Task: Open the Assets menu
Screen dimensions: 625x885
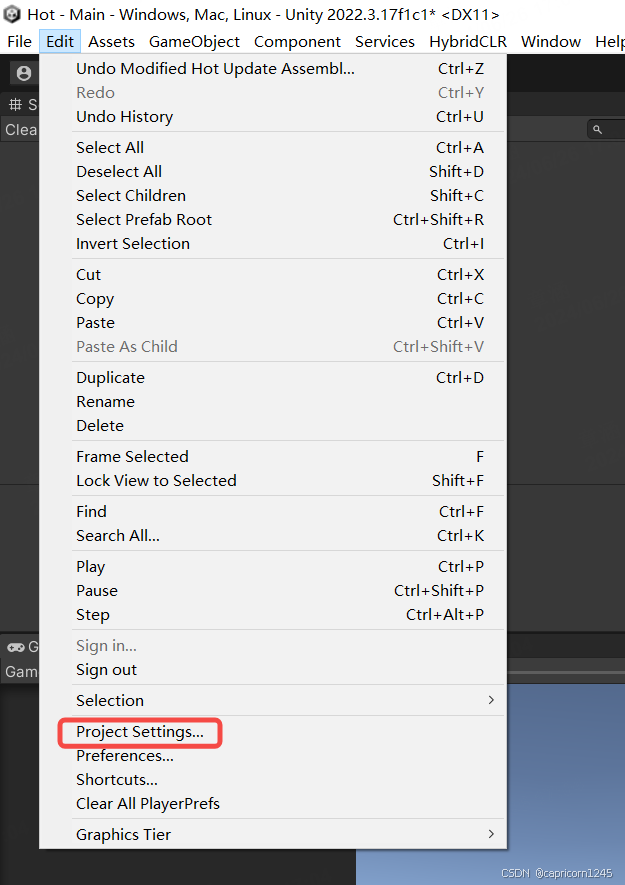Action: coord(111,42)
